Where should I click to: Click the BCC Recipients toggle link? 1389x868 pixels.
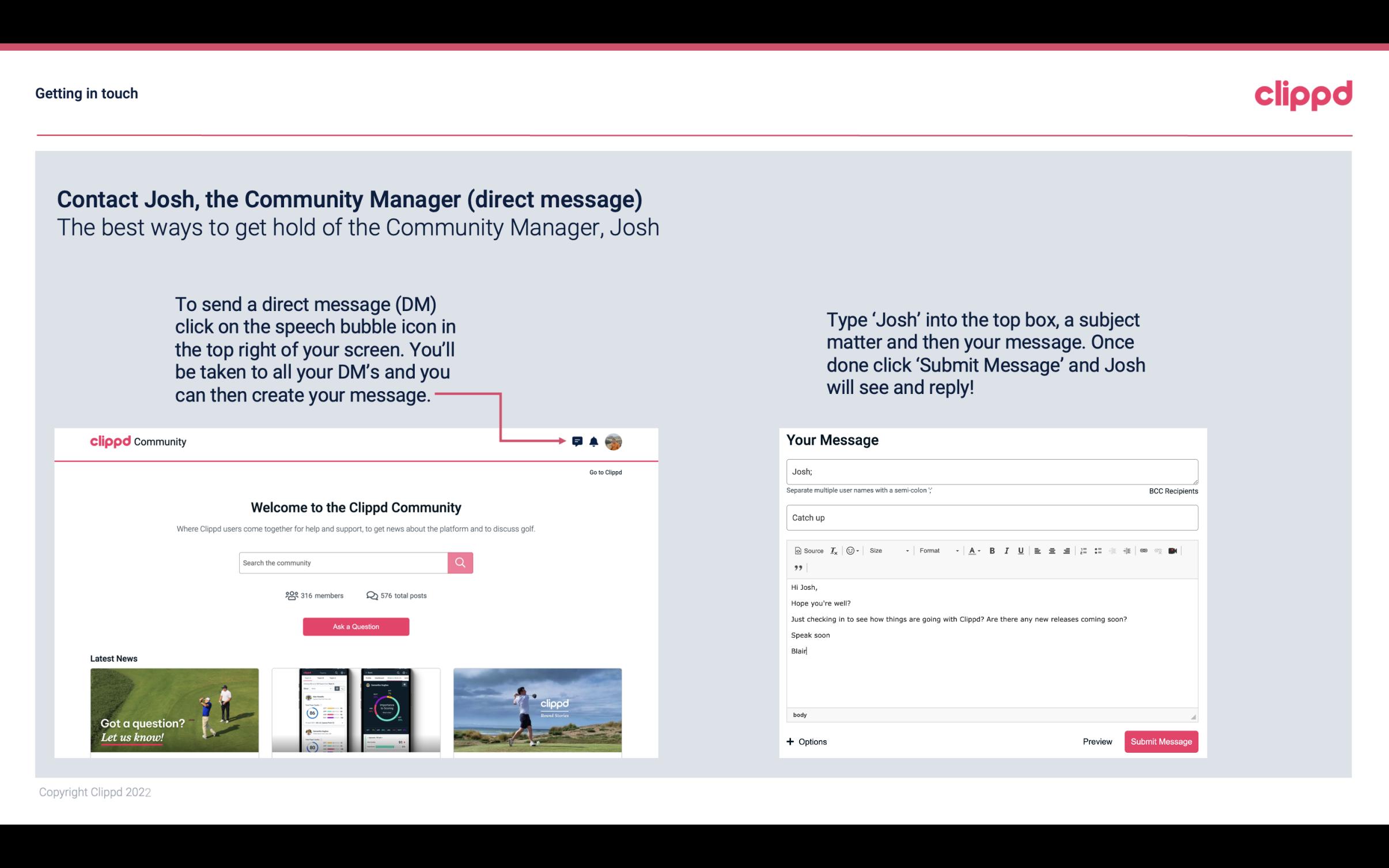coord(1173,491)
